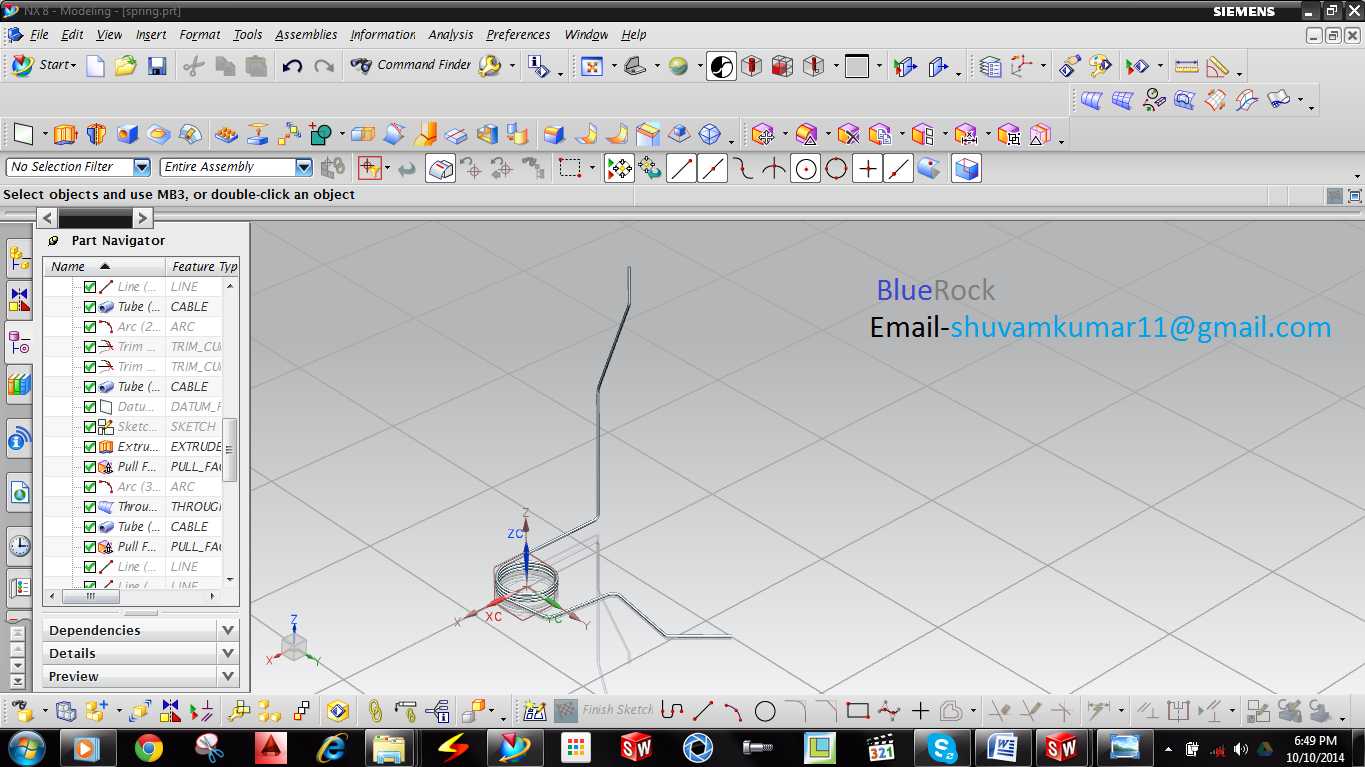Click the Command Finder binoculars icon
The width and height of the screenshot is (1365, 767).
click(x=362, y=66)
